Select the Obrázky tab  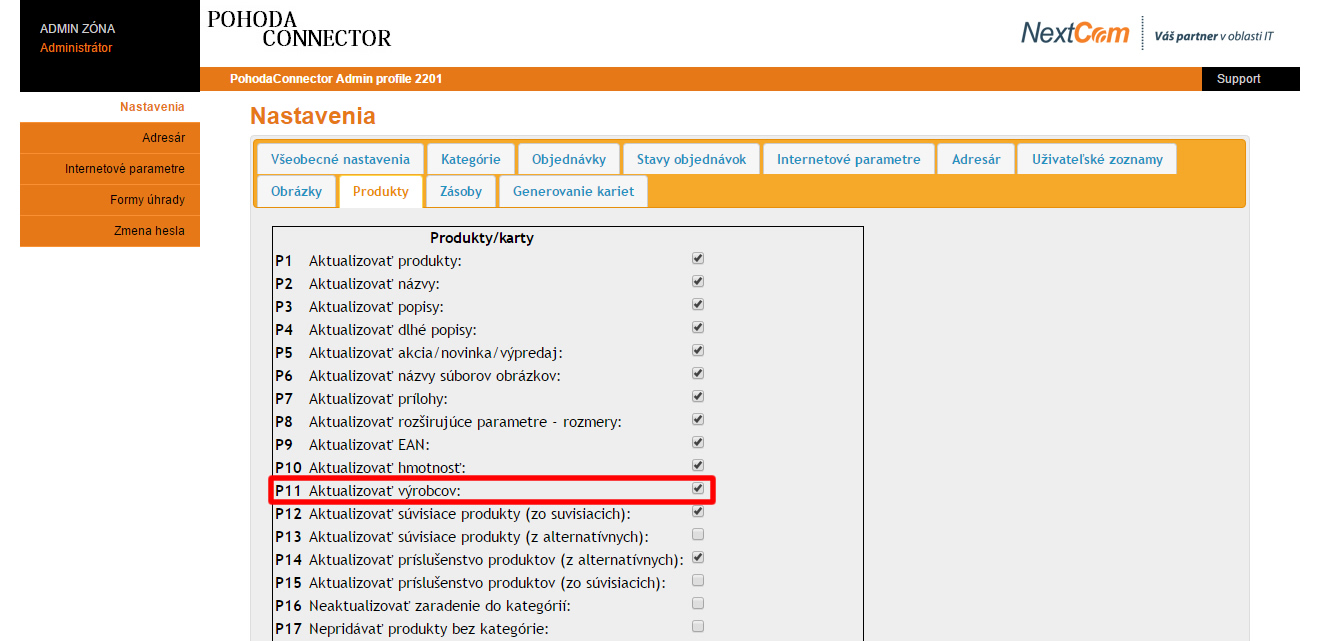296,191
